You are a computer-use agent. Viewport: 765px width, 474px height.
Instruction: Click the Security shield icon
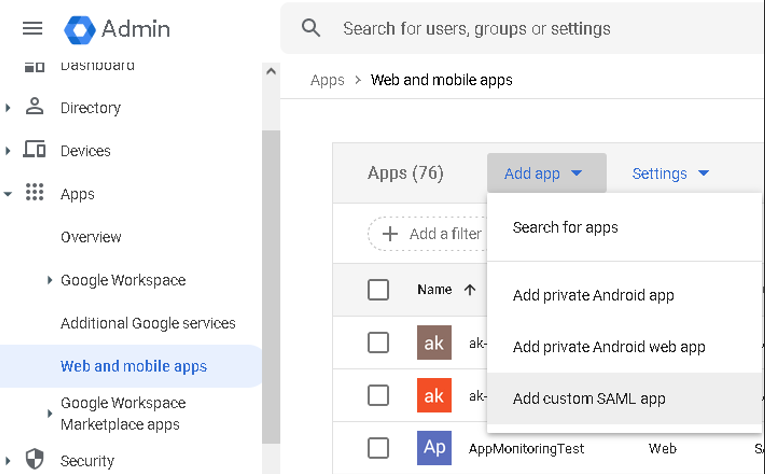pyautogui.click(x=35, y=460)
